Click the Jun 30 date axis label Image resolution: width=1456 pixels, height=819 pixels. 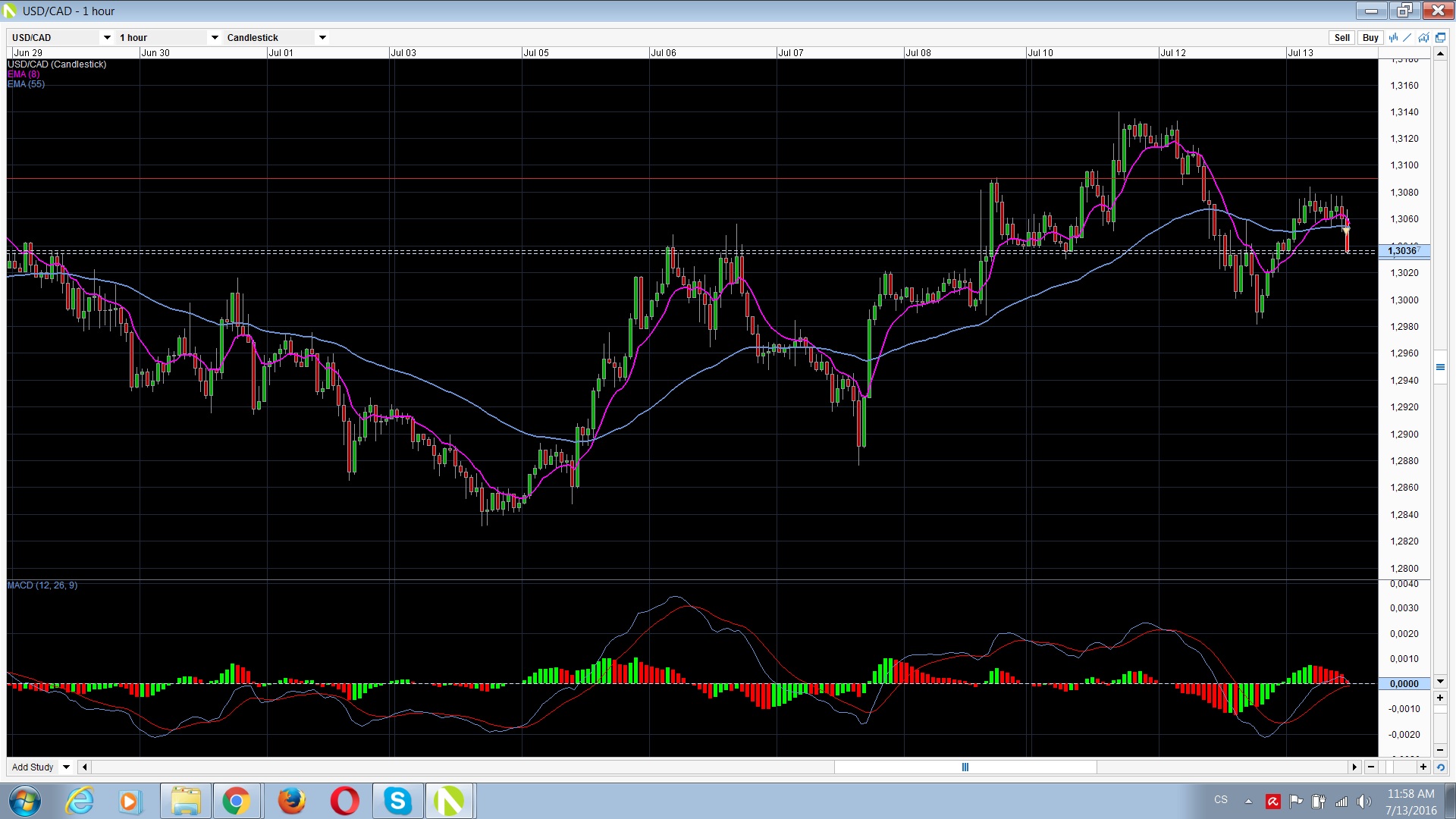[x=155, y=53]
